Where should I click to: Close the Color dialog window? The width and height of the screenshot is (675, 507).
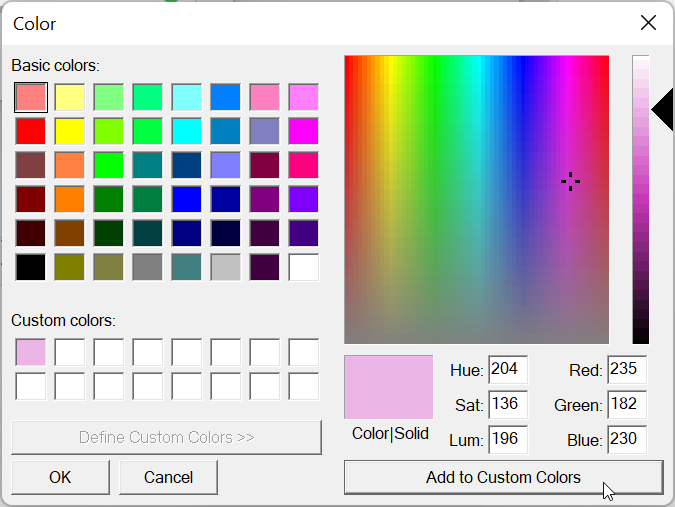coord(648,23)
